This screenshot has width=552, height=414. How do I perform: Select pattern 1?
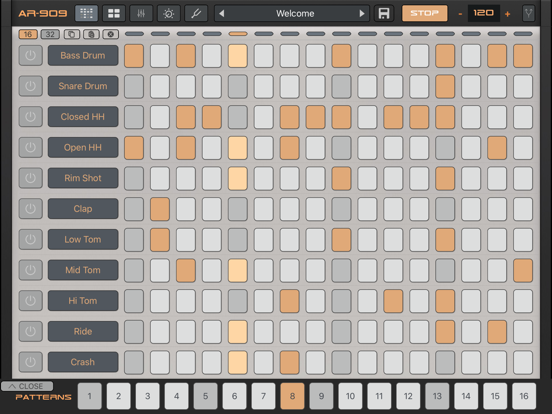coord(89,396)
